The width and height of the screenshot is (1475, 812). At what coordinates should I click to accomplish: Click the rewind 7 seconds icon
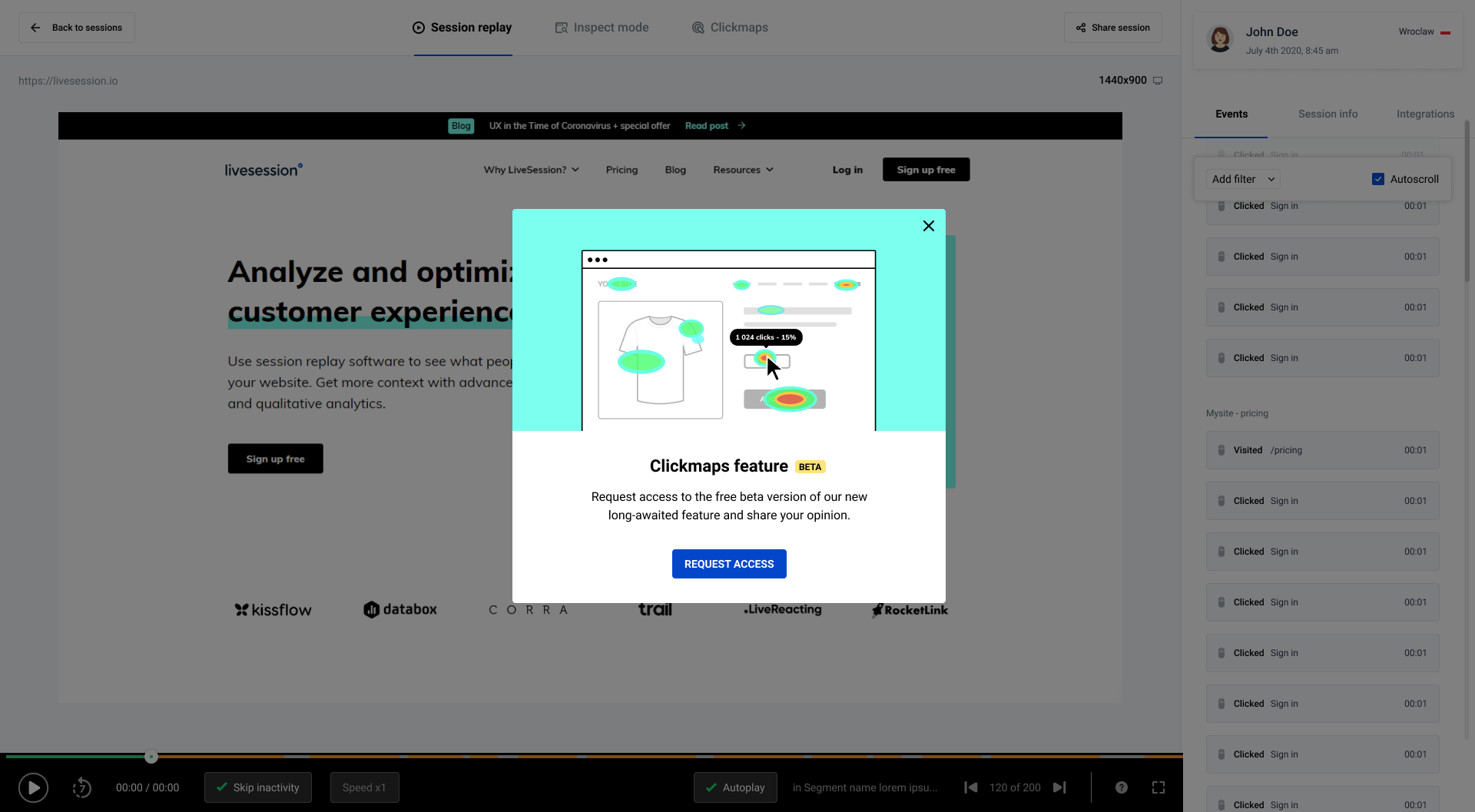(x=81, y=787)
